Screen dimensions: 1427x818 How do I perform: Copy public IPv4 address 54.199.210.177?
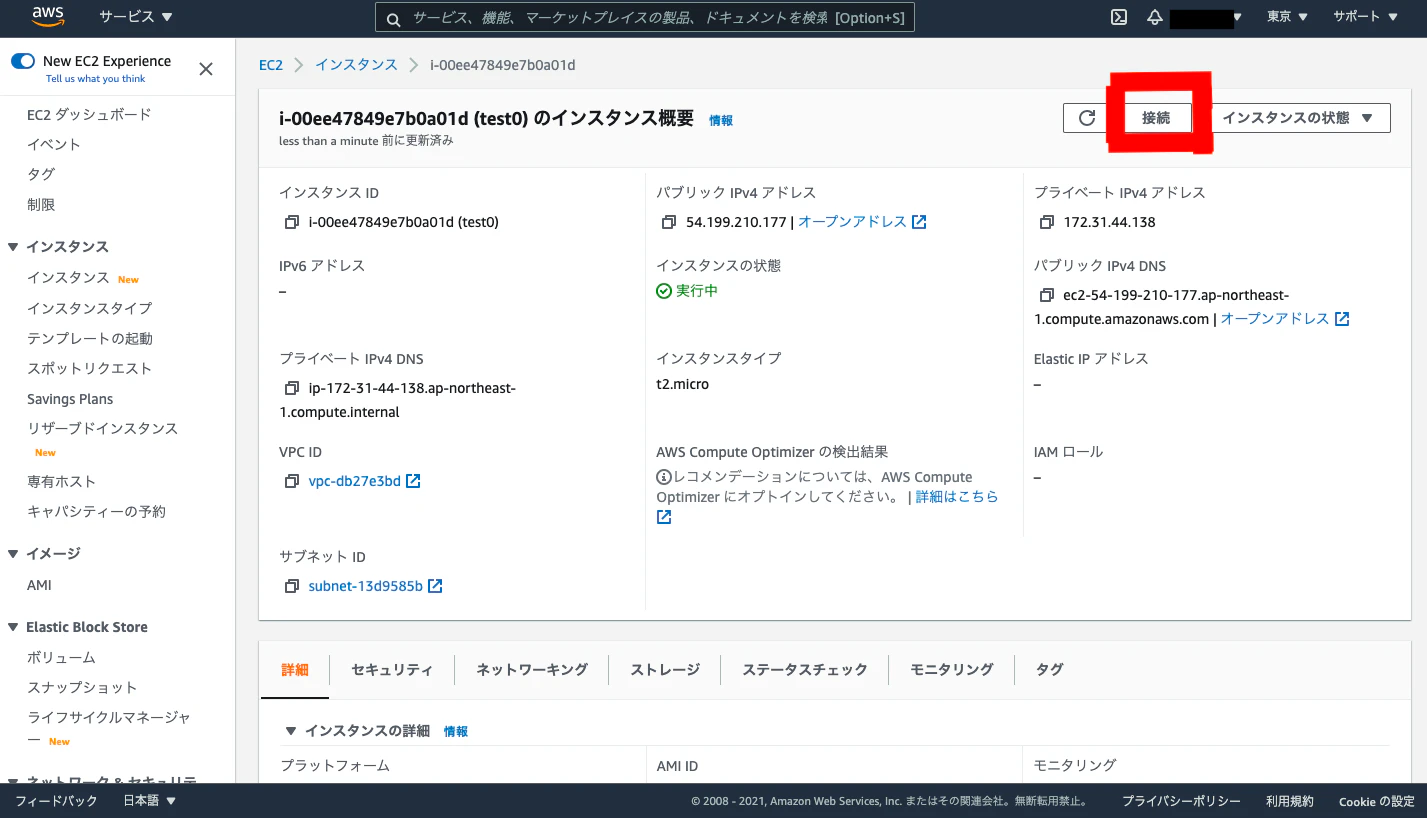669,222
